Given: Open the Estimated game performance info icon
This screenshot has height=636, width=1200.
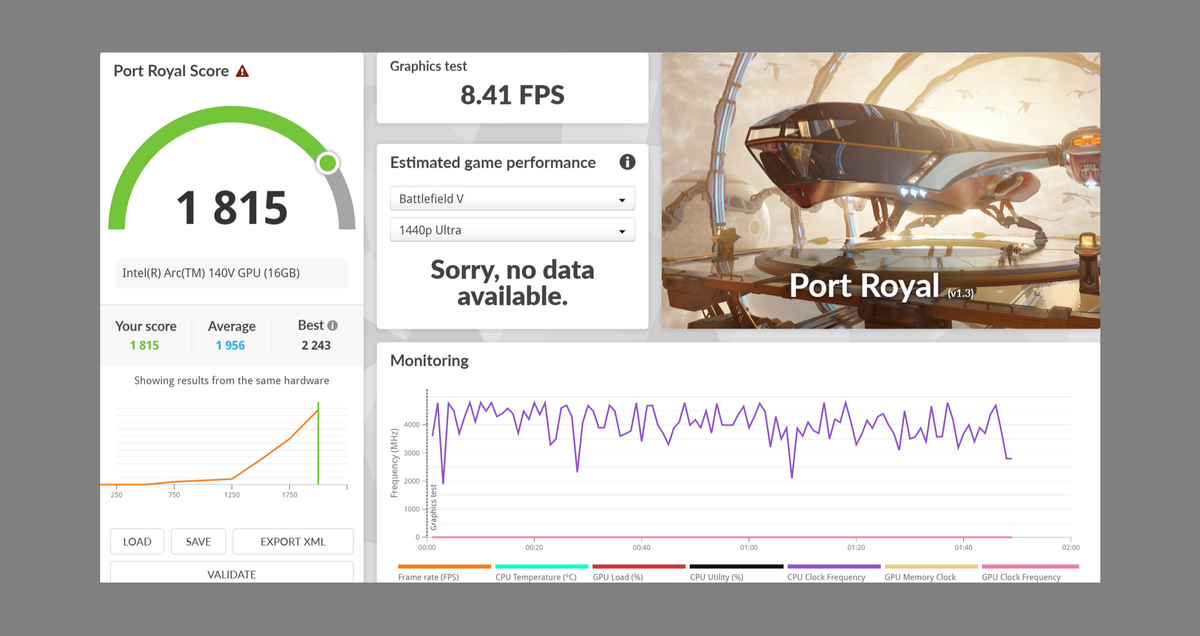Looking at the screenshot, I should pyautogui.click(x=627, y=162).
